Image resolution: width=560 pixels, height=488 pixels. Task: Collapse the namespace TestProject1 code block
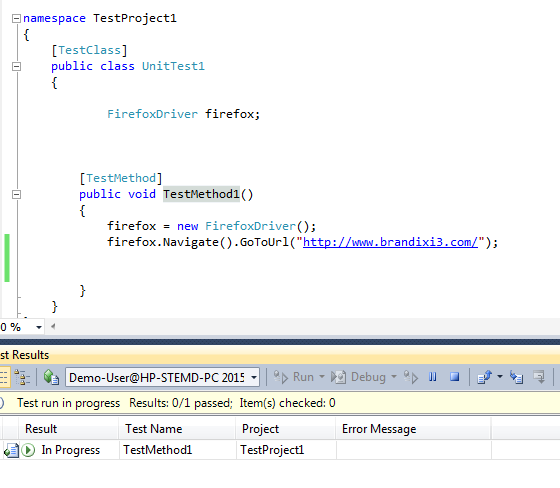[x=16, y=18]
